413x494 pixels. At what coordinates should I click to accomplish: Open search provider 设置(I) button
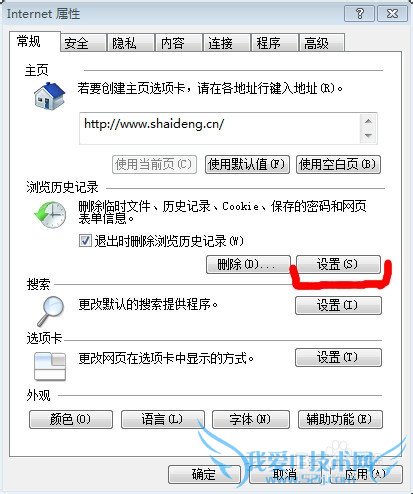(338, 305)
